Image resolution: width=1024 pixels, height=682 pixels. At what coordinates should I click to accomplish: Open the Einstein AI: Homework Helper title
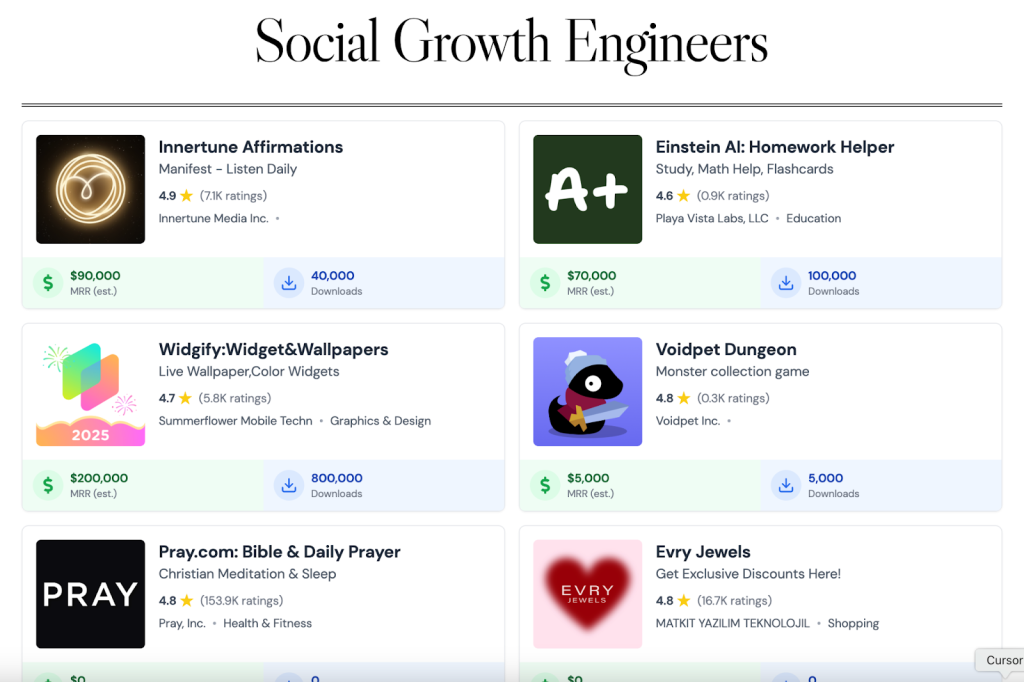click(x=774, y=147)
